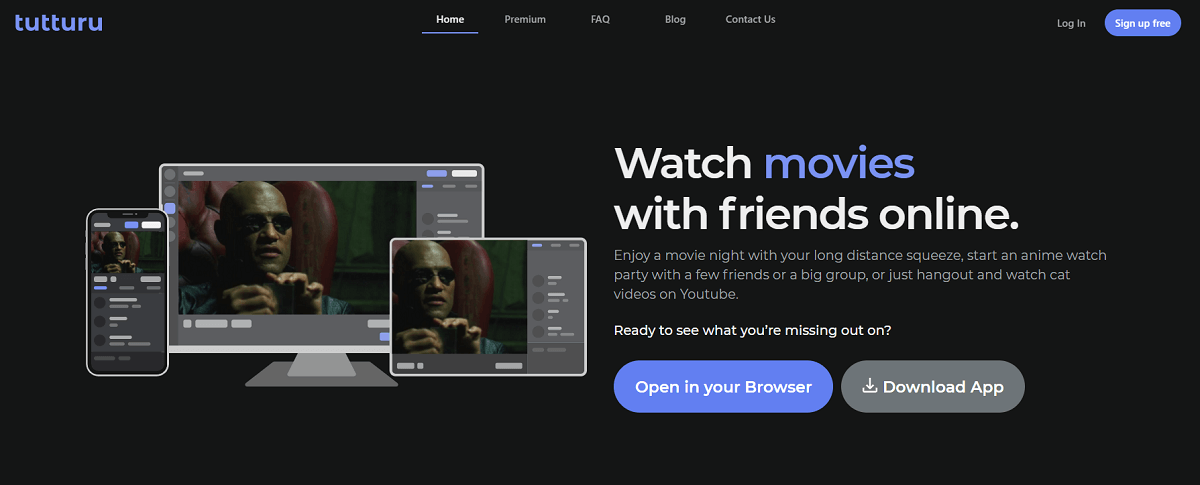Viewport: 1200px width, 485px height.
Task: Navigate to the Blog
Action: 675,20
